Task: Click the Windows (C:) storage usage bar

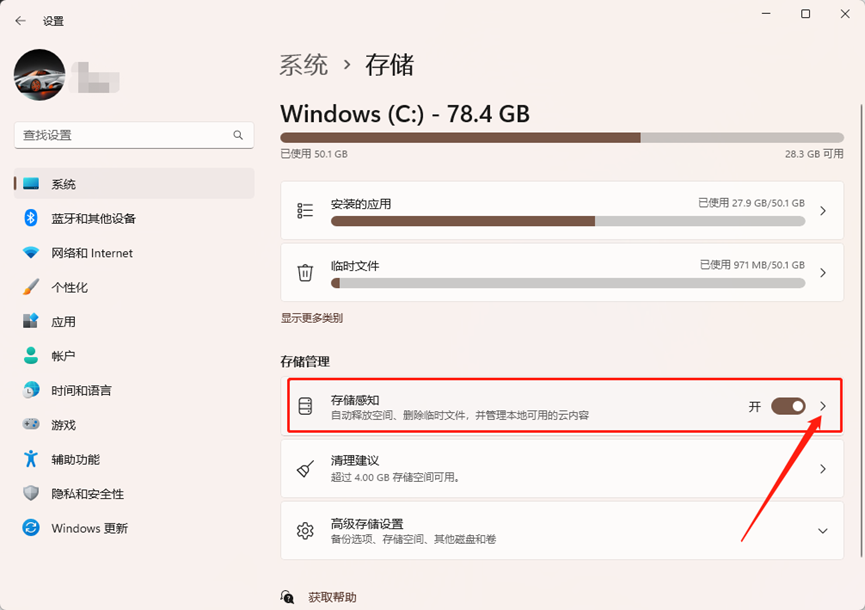Action: tap(561, 137)
